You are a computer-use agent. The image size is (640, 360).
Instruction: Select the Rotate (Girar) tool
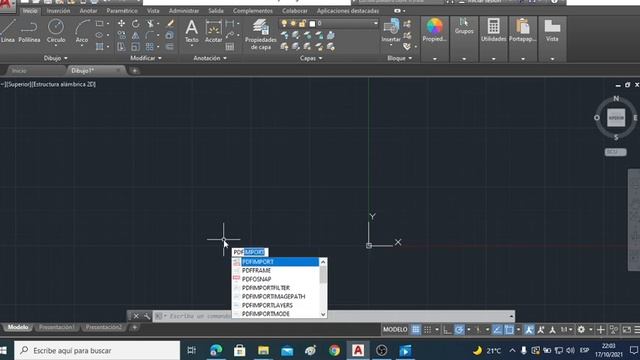point(136,24)
